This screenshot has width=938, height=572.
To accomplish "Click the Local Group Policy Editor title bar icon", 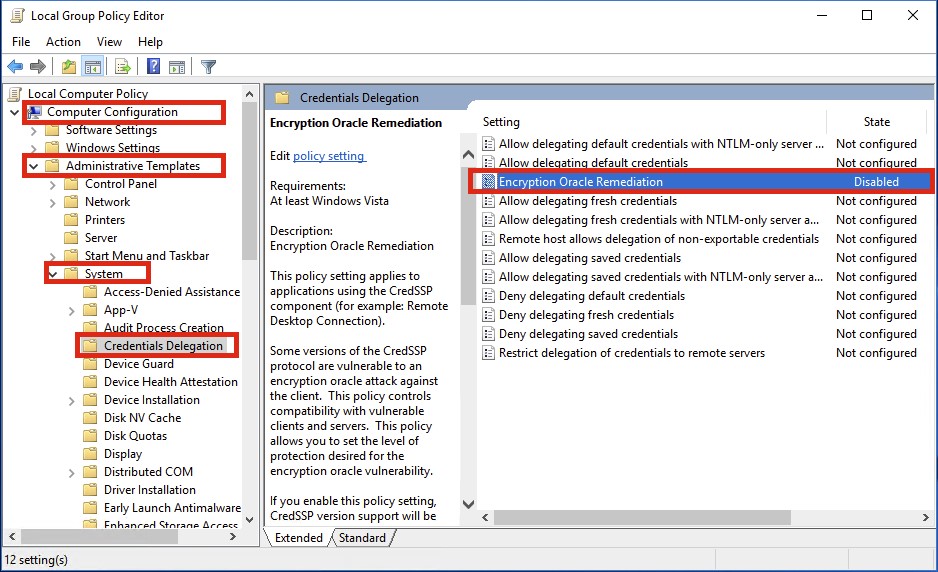I will [x=18, y=16].
